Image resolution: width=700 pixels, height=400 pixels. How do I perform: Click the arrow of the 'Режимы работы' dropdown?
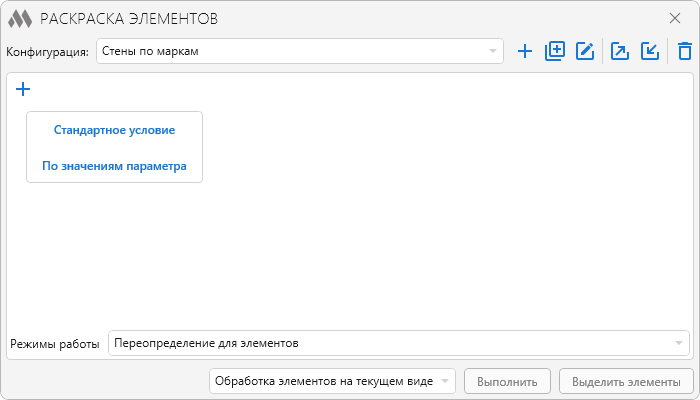678,344
